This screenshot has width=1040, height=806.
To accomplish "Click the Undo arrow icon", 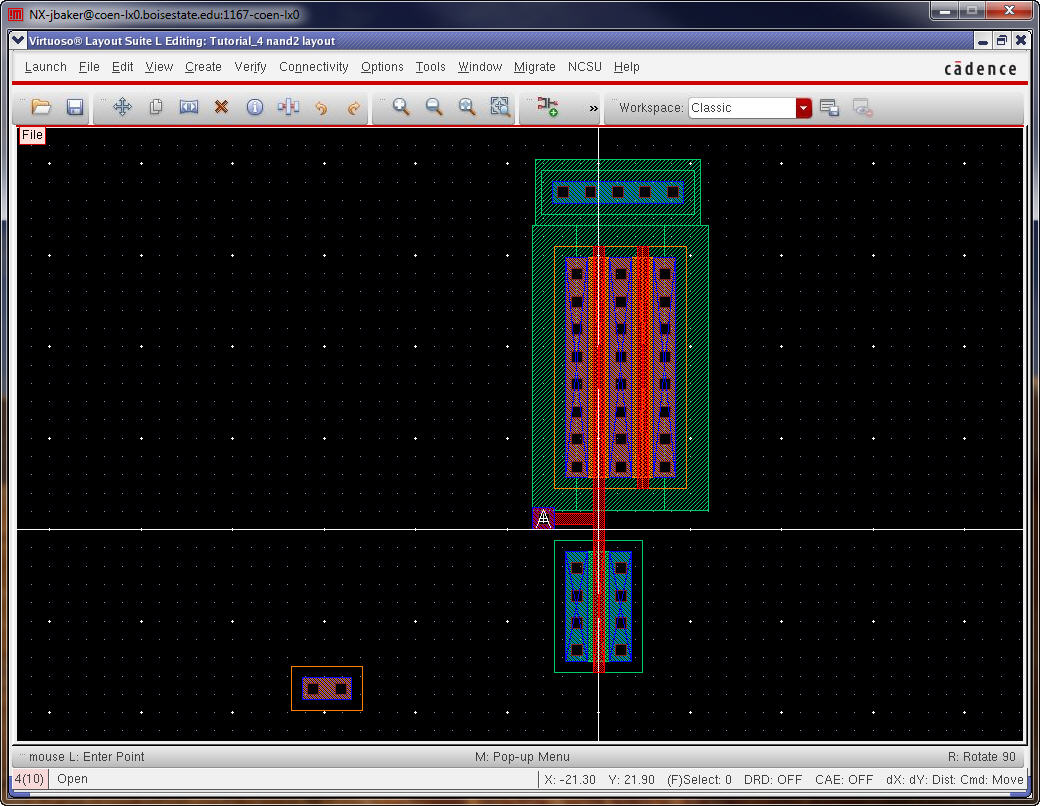I will (x=321, y=107).
